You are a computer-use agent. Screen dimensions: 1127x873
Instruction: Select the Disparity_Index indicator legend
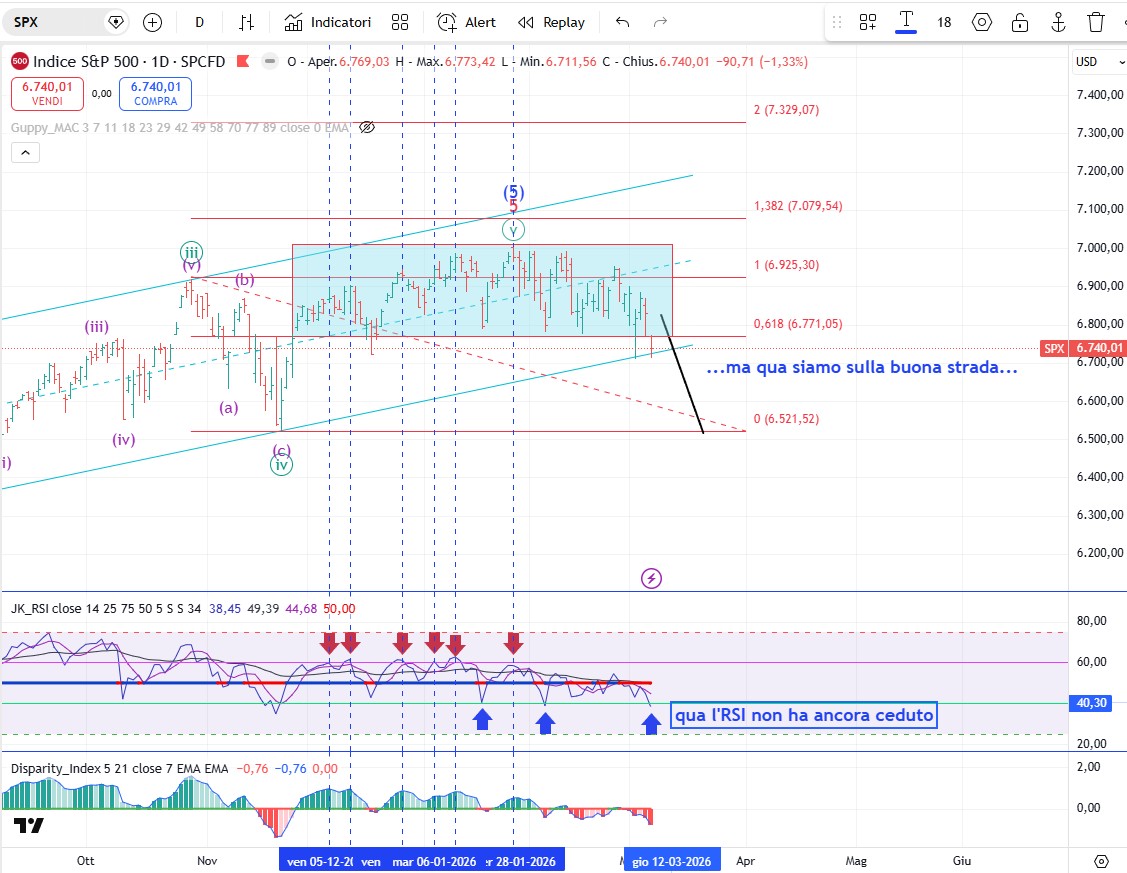tap(119, 769)
